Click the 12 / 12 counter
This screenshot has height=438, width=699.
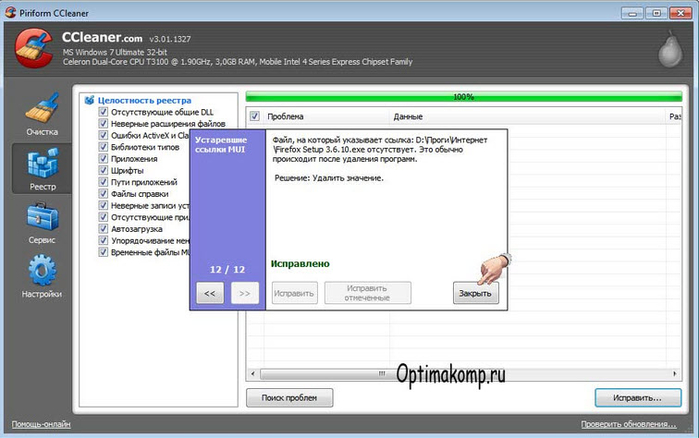tap(227, 270)
